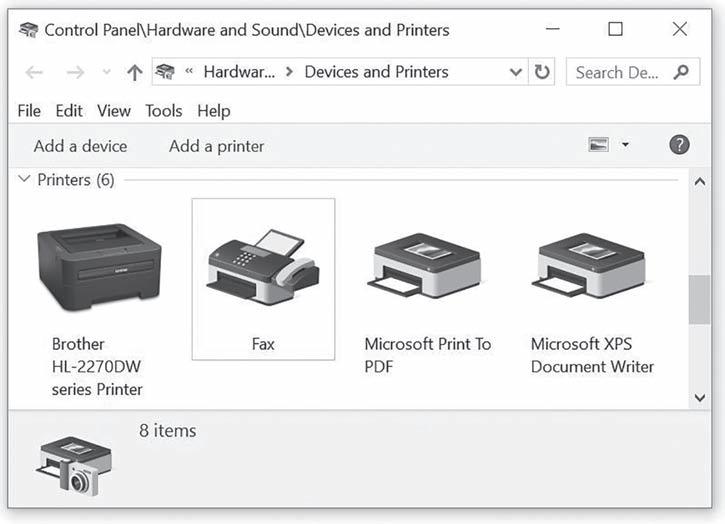725x524 pixels.
Task: Select the Microsoft Print To PDF printer icon
Action: (424, 265)
